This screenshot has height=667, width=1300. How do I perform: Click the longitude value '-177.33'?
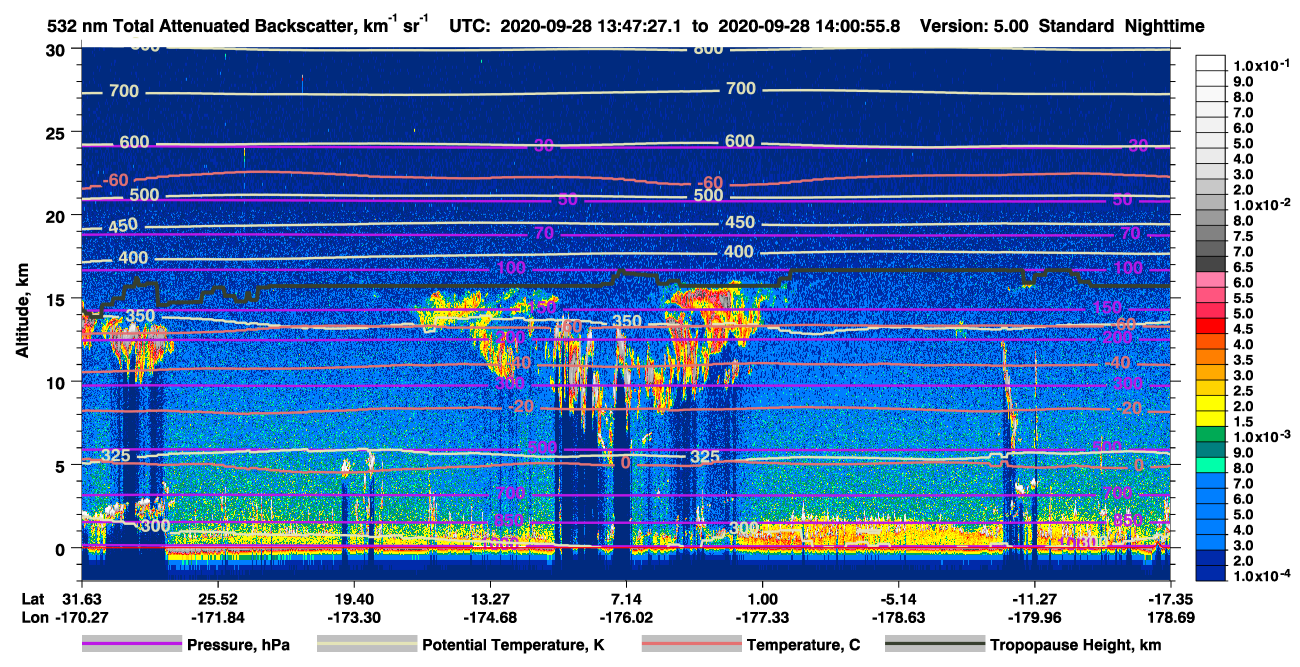pos(762,617)
